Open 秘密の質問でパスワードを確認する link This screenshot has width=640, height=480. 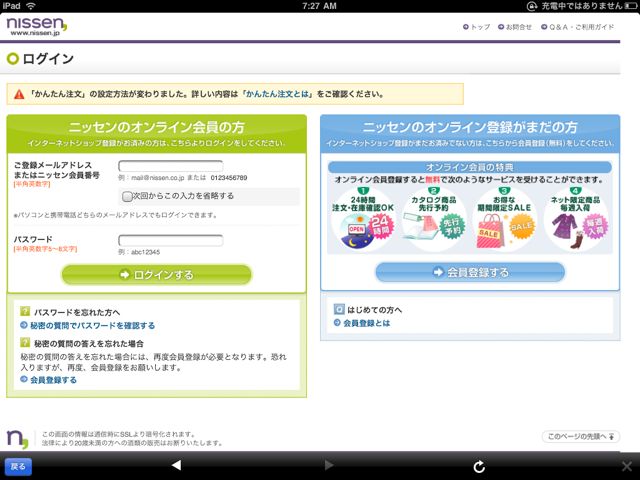coord(92,325)
